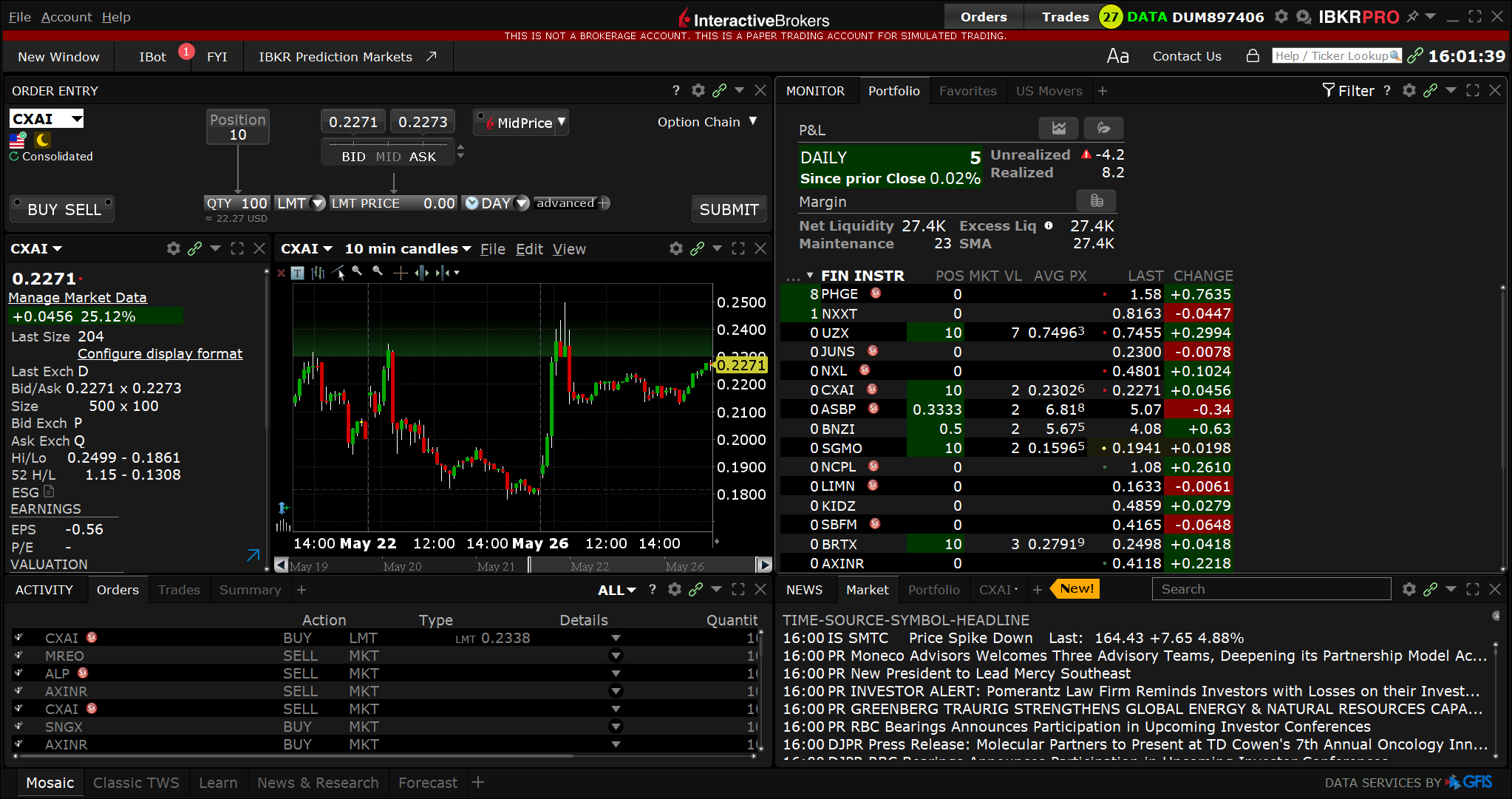Click the red X icon in chart toolbar

(x=281, y=273)
